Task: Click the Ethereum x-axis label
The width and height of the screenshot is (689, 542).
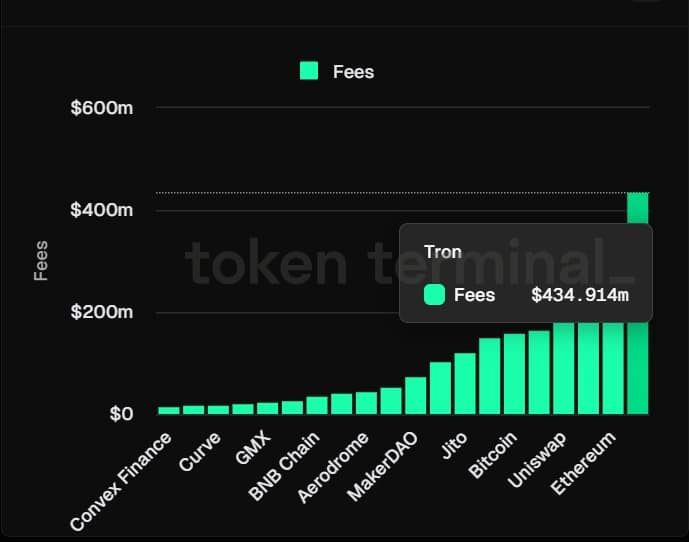Action: [x=583, y=463]
